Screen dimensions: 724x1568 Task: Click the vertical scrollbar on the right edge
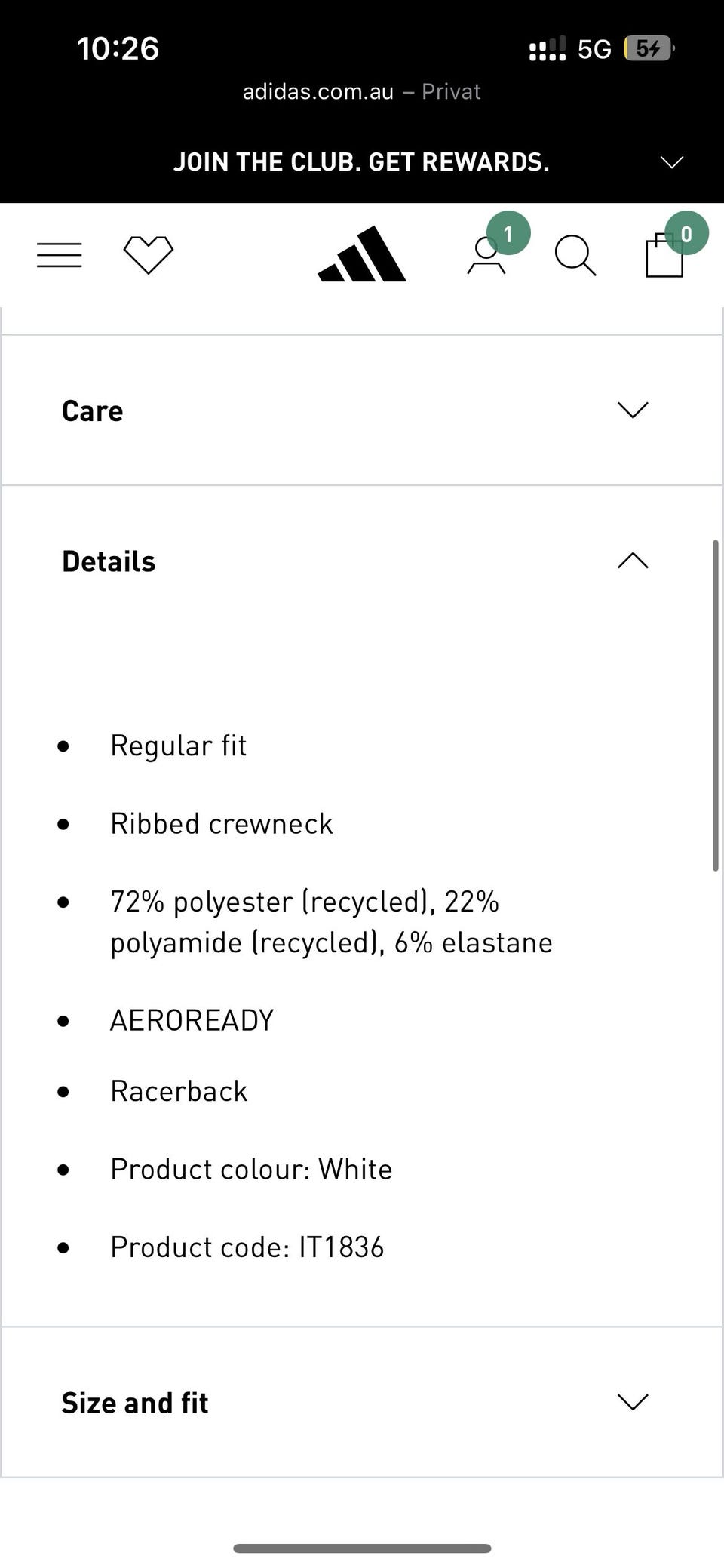tap(715, 706)
